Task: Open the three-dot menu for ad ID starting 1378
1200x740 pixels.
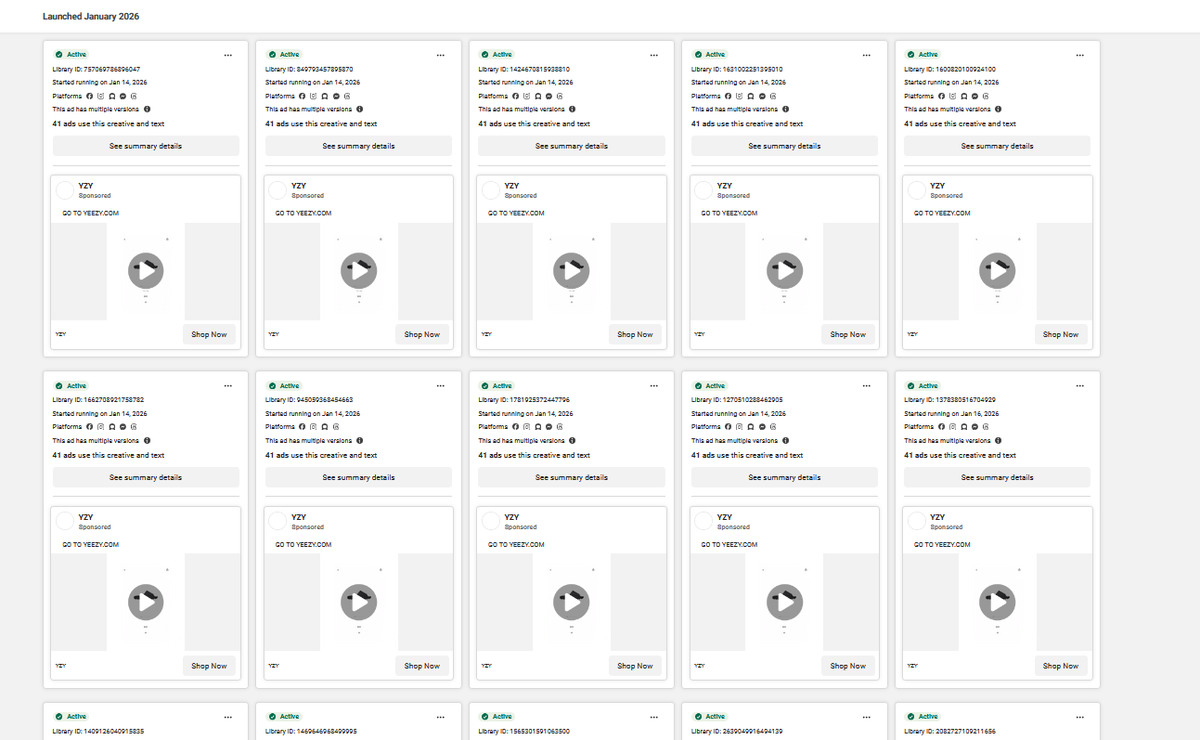Action: click(x=1080, y=386)
